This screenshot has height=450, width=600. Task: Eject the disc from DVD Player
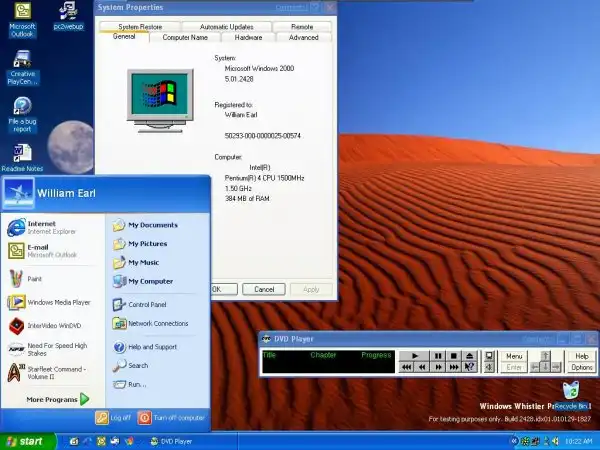pyautogui.click(x=470, y=355)
